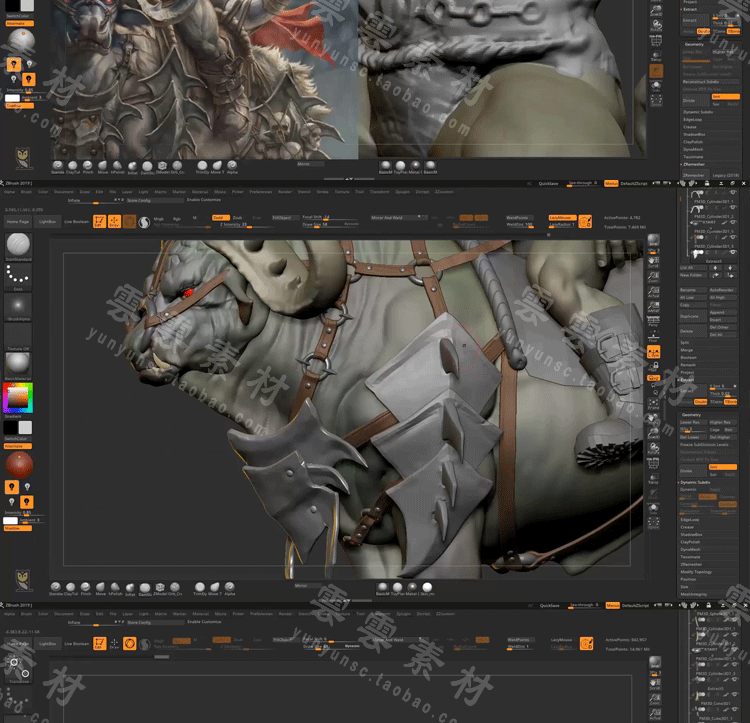Click Draw mode button in middle ZBrush window
The height and width of the screenshot is (723, 750).
click(114, 221)
